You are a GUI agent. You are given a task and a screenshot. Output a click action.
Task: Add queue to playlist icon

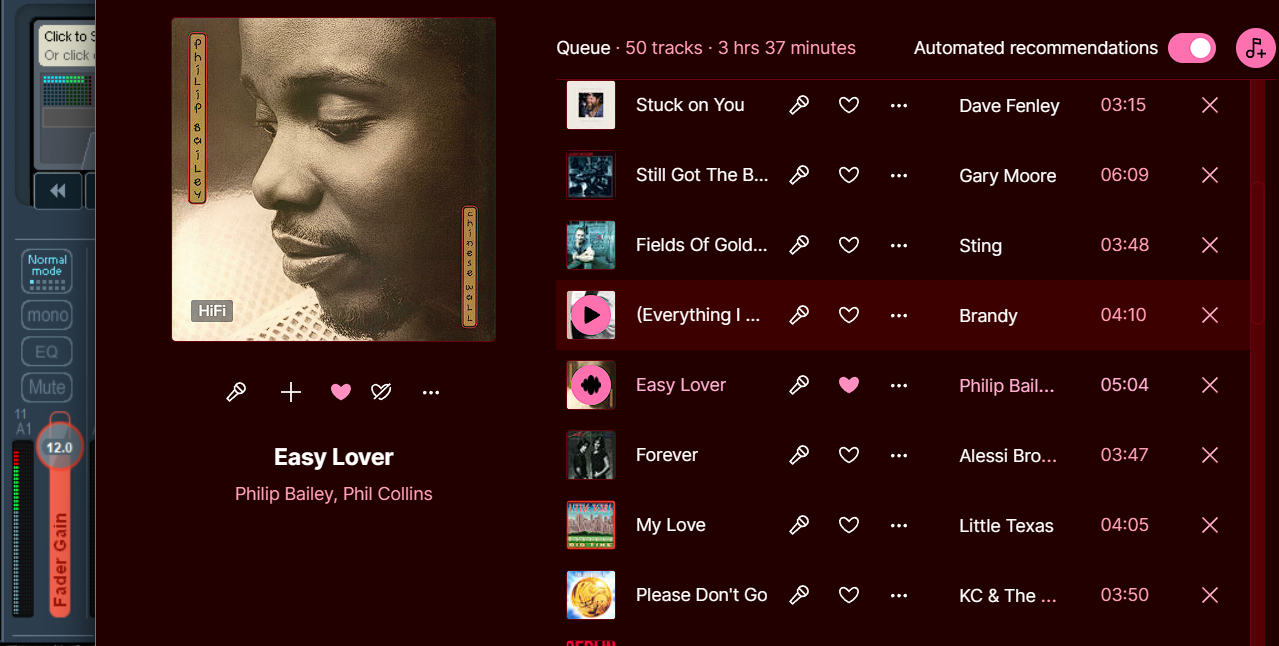point(1256,48)
